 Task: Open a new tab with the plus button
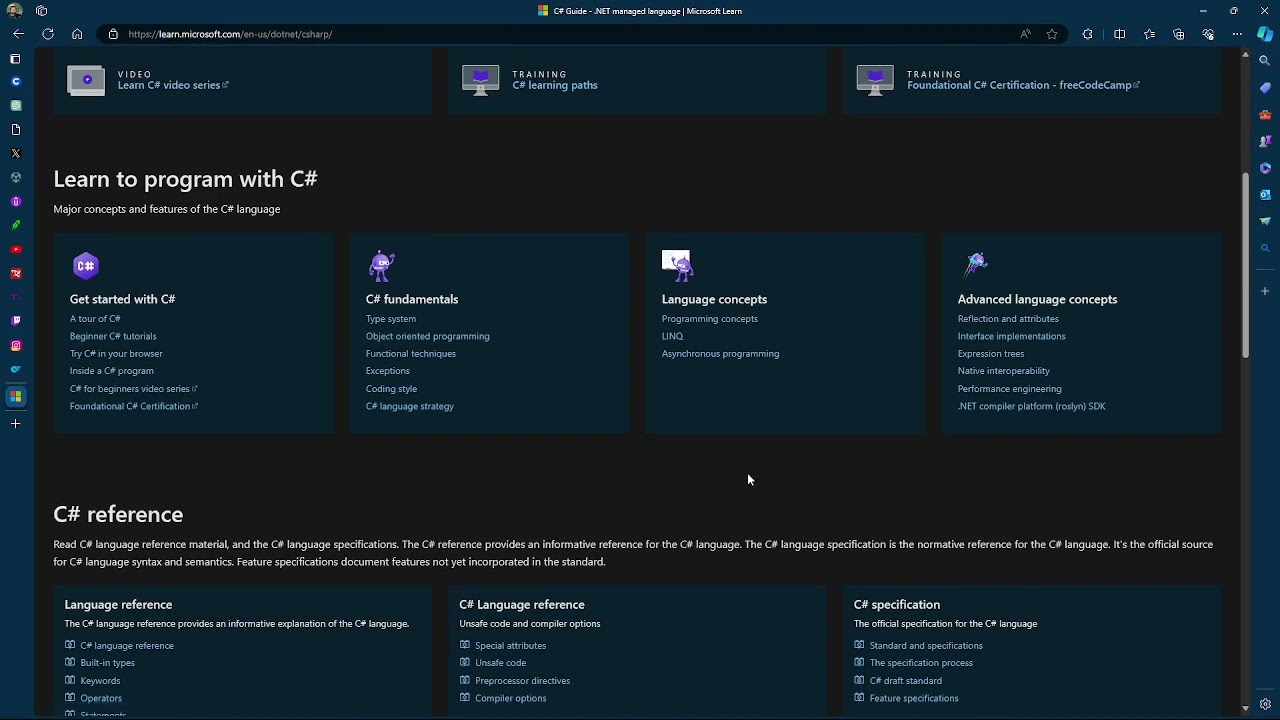(x=15, y=424)
